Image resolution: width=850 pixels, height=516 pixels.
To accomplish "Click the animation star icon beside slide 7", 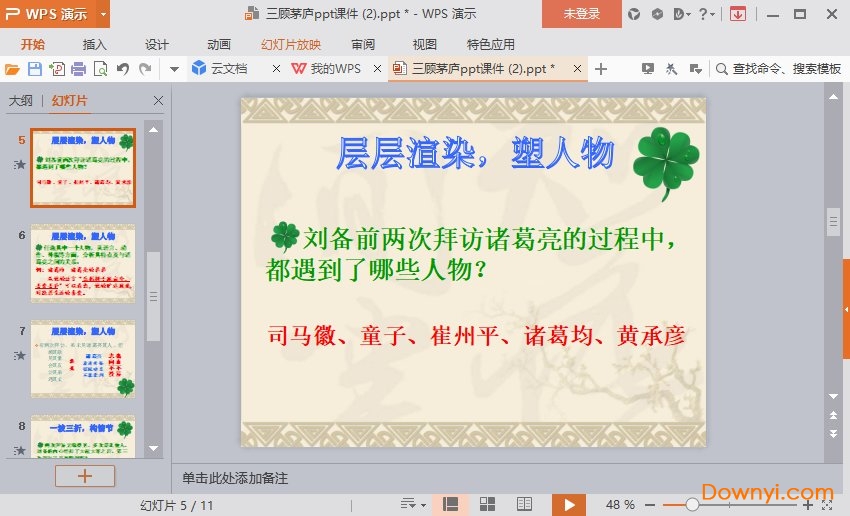I will click(20, 356).
